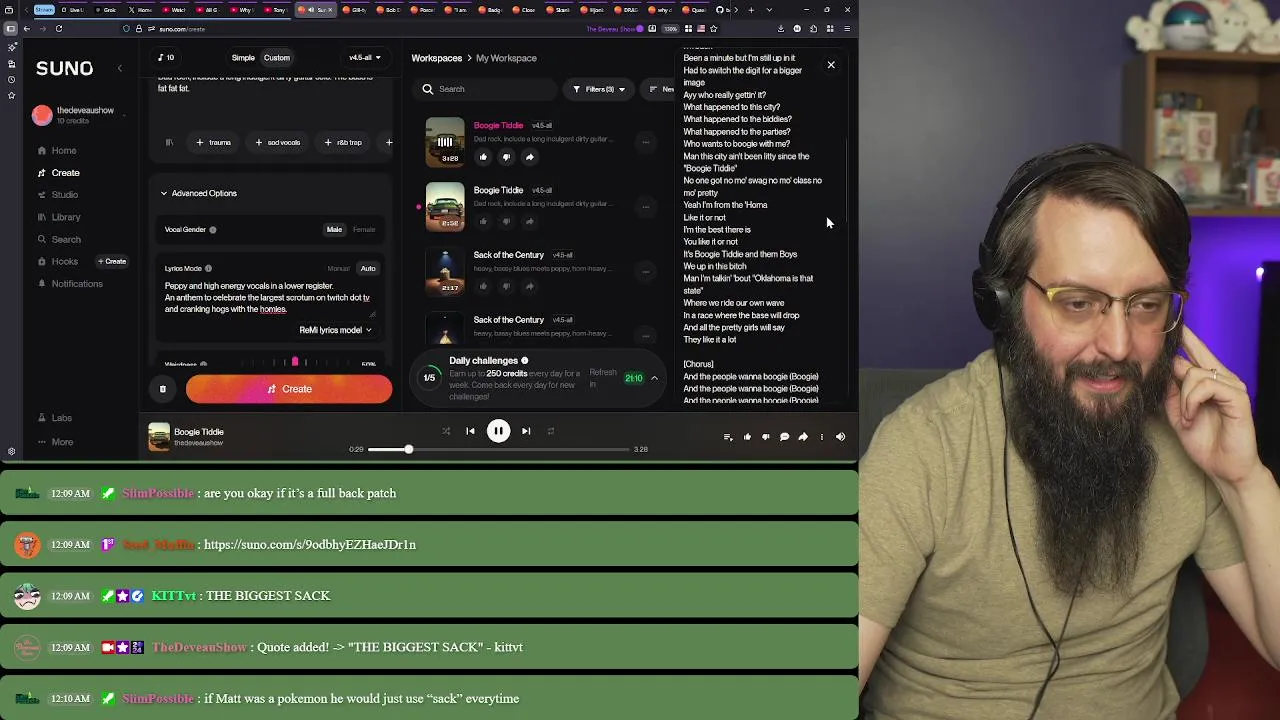The image size is (1280, 720).
Task: Add the sad vocals style tag
Action: pyautogui.click(x=278, y=142)
